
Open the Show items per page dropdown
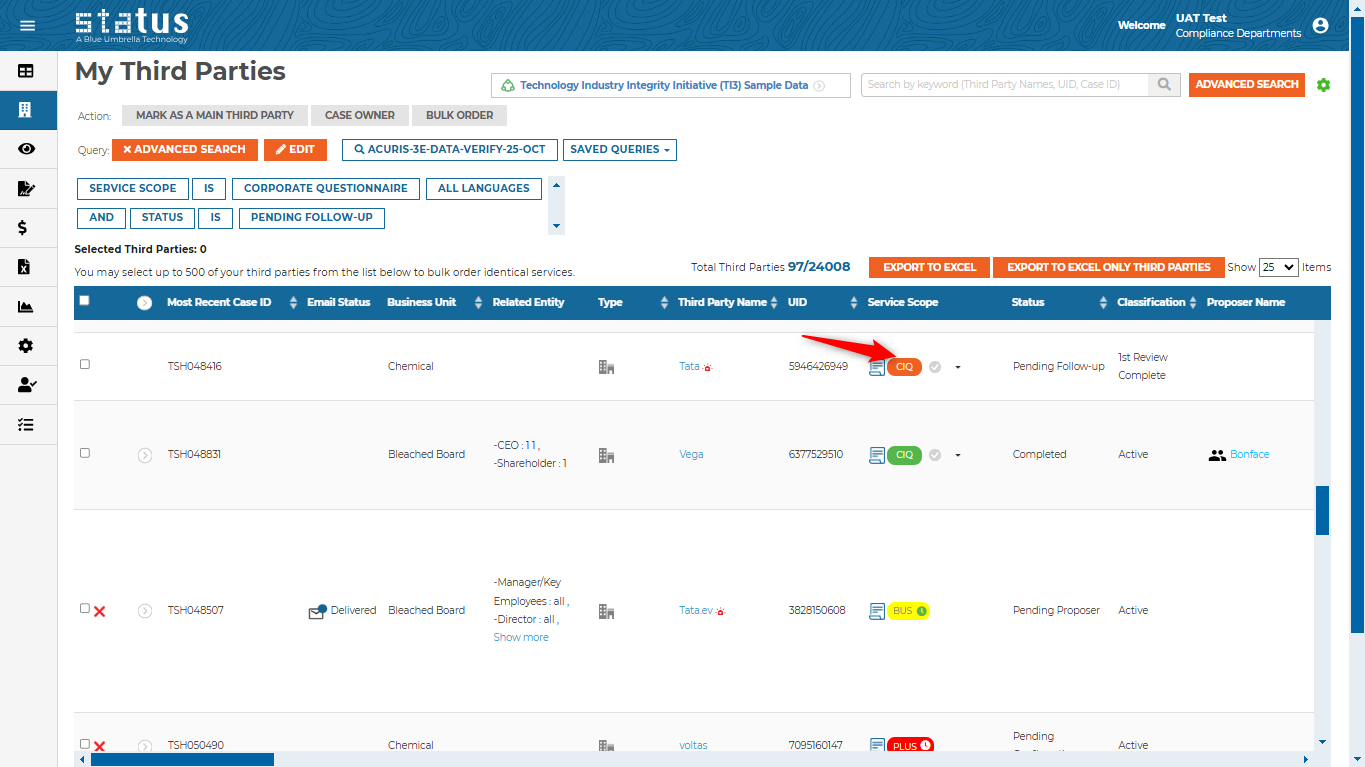click(x=1278, y=267)
